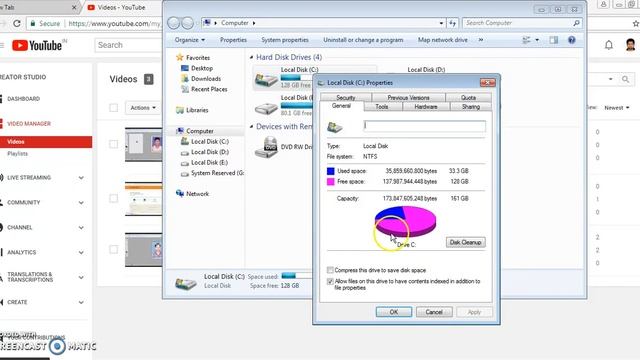Select the DVD RW Drive icon
The width and height of the screenshot is (640, 360).
point(266,147)
